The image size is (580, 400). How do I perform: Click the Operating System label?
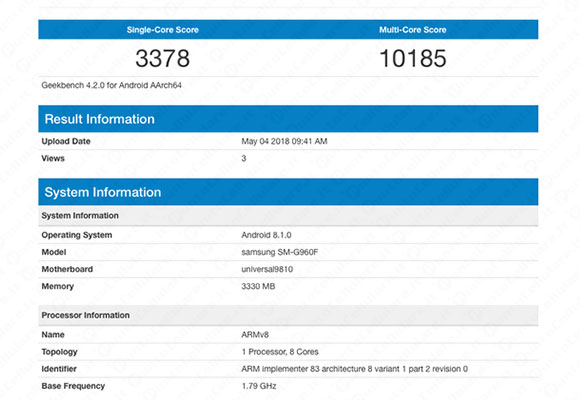click(77, 235)
